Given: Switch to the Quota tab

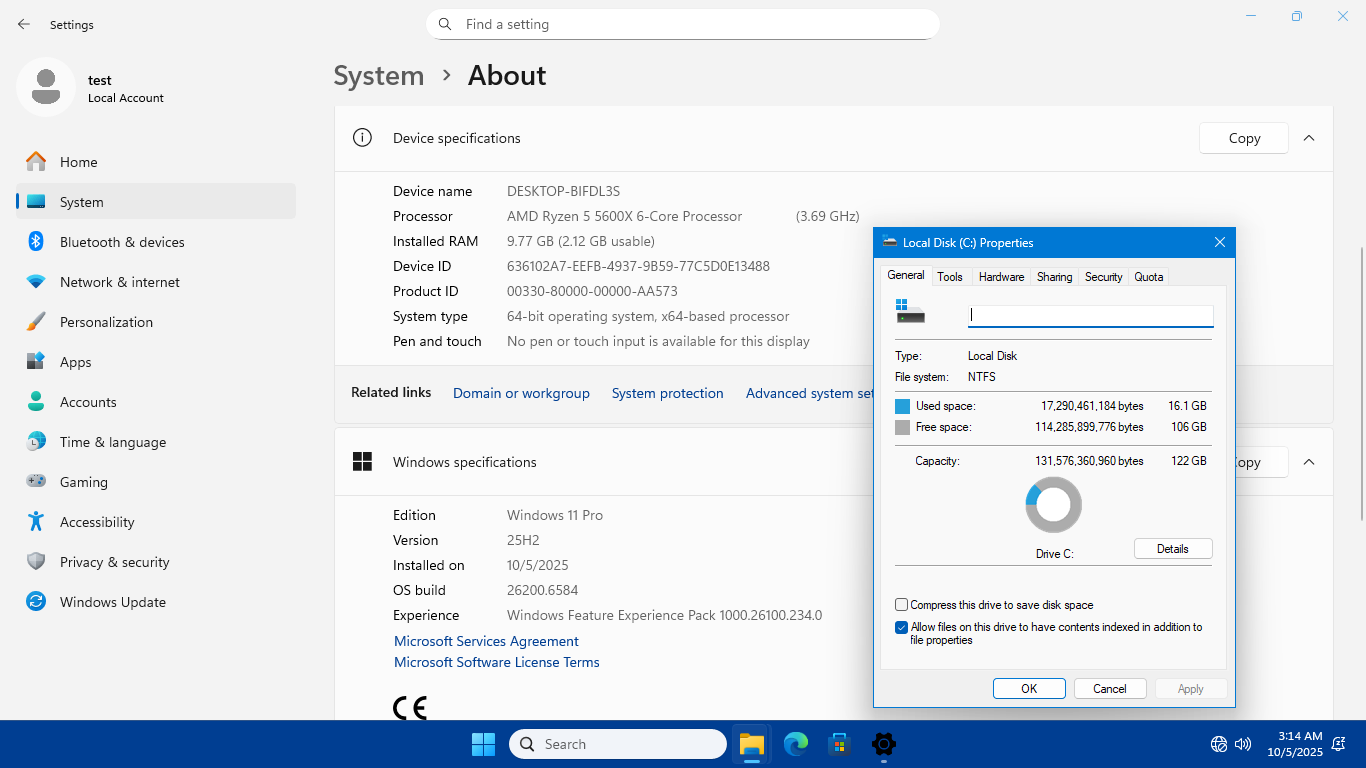Looking at the screenshot, I should [1148, 277].
